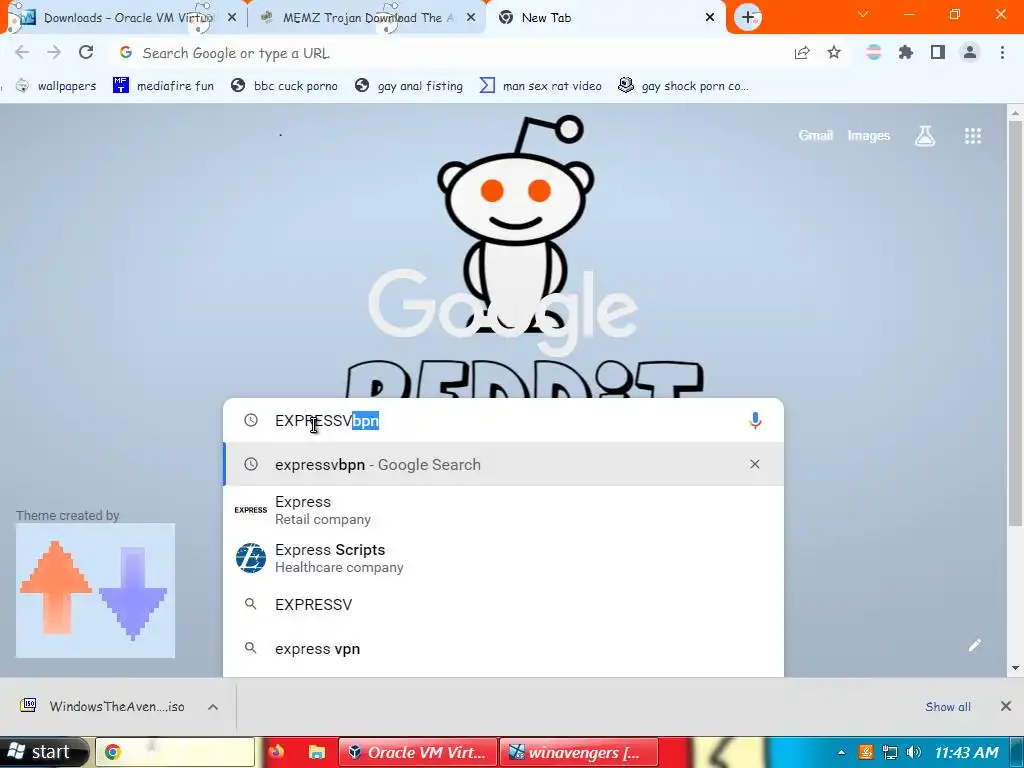
Task: Start voice search with the microphone
Action: click(x=755, y=421)
